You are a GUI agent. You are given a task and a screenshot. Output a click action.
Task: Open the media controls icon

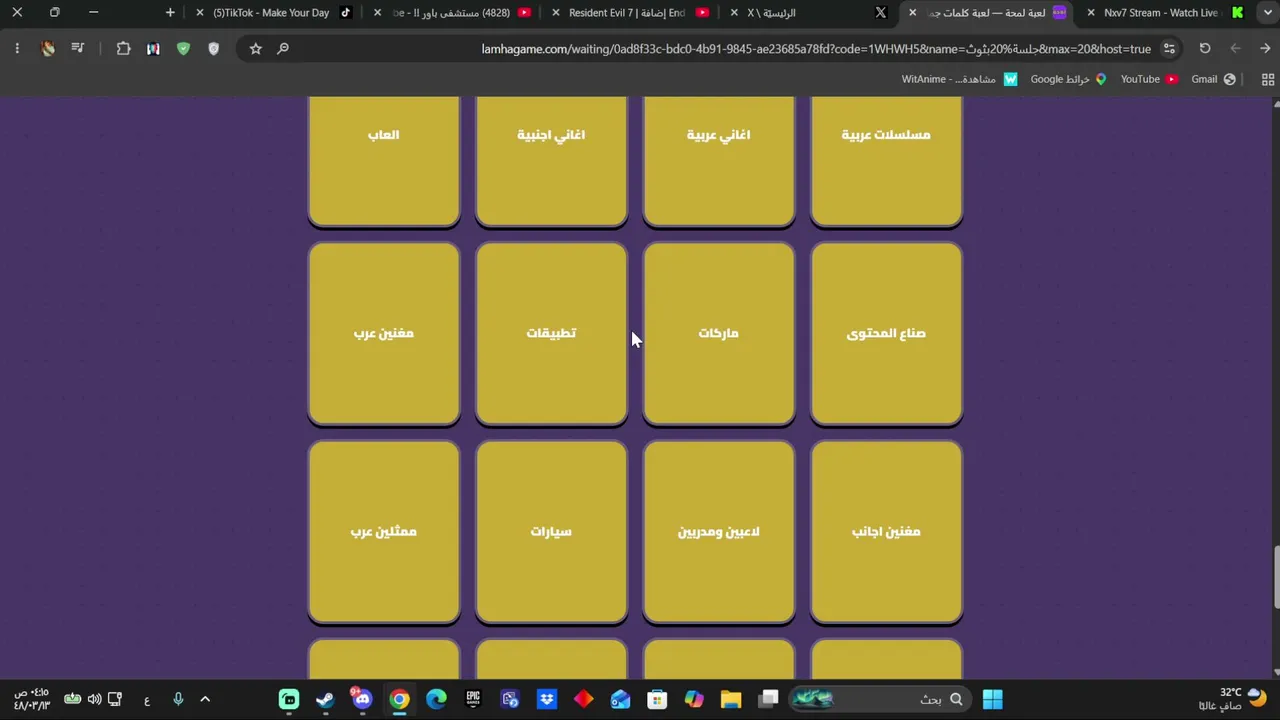pos(78,49)
